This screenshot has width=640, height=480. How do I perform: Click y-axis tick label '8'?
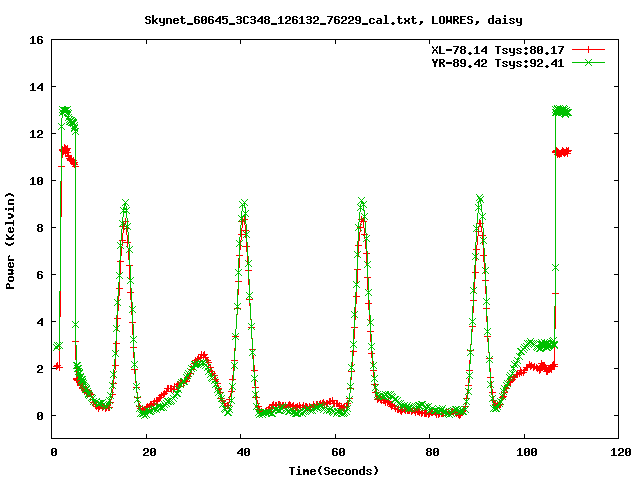(x=40, y=228)
